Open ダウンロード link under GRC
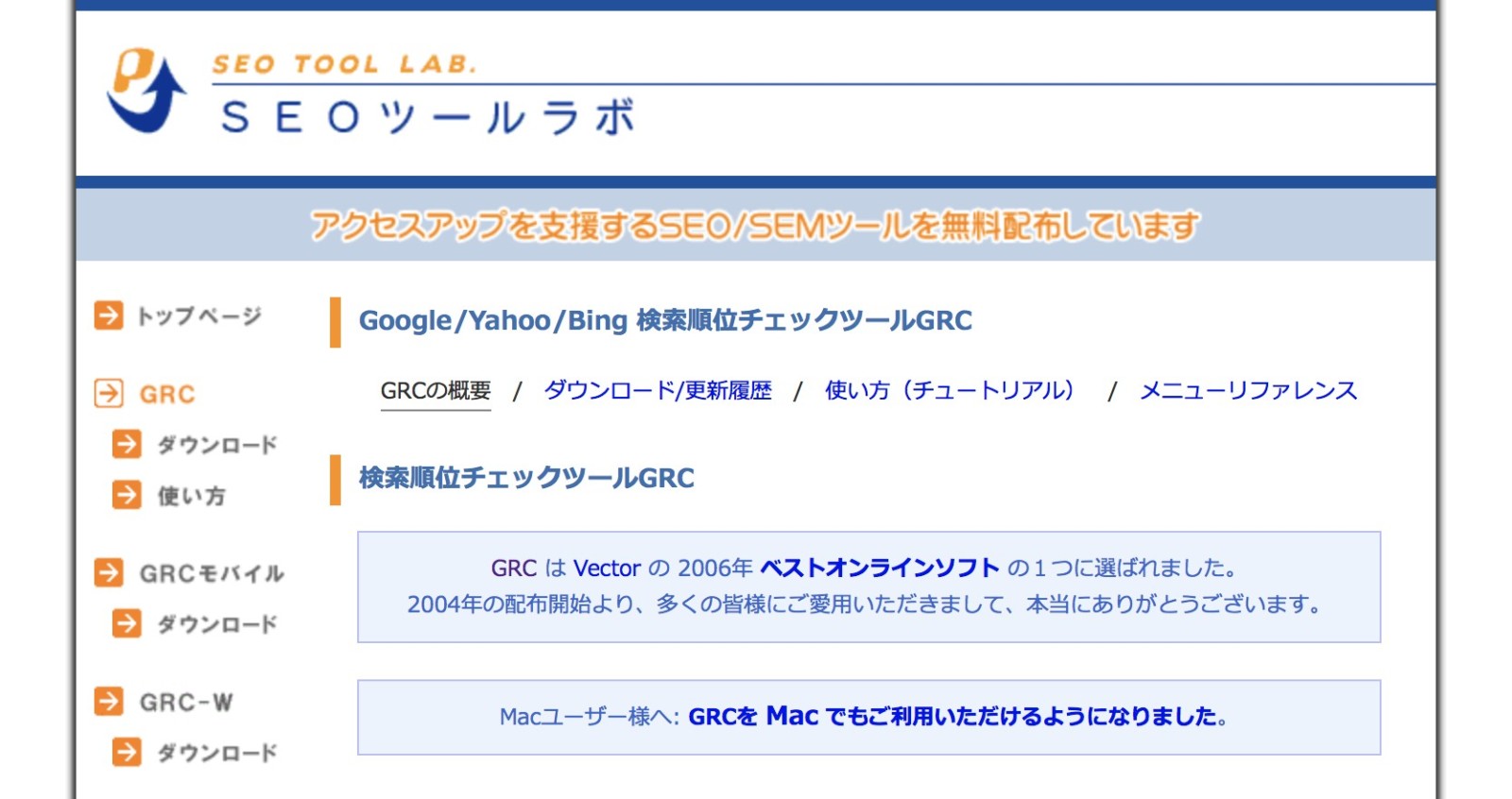Viewport: 1512px width, 799px height. [x=217, y=445]
